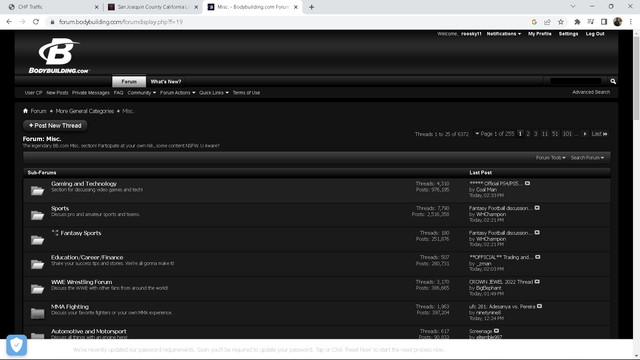Click the blue shield icon

coord(17,345)
